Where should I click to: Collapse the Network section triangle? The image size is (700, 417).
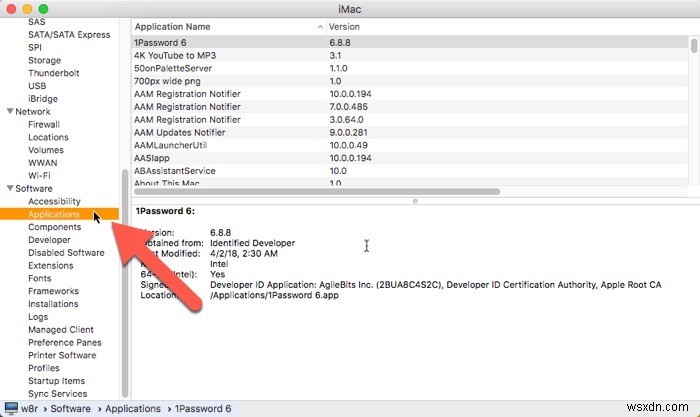pyautogui.click(x=10, y=111)
